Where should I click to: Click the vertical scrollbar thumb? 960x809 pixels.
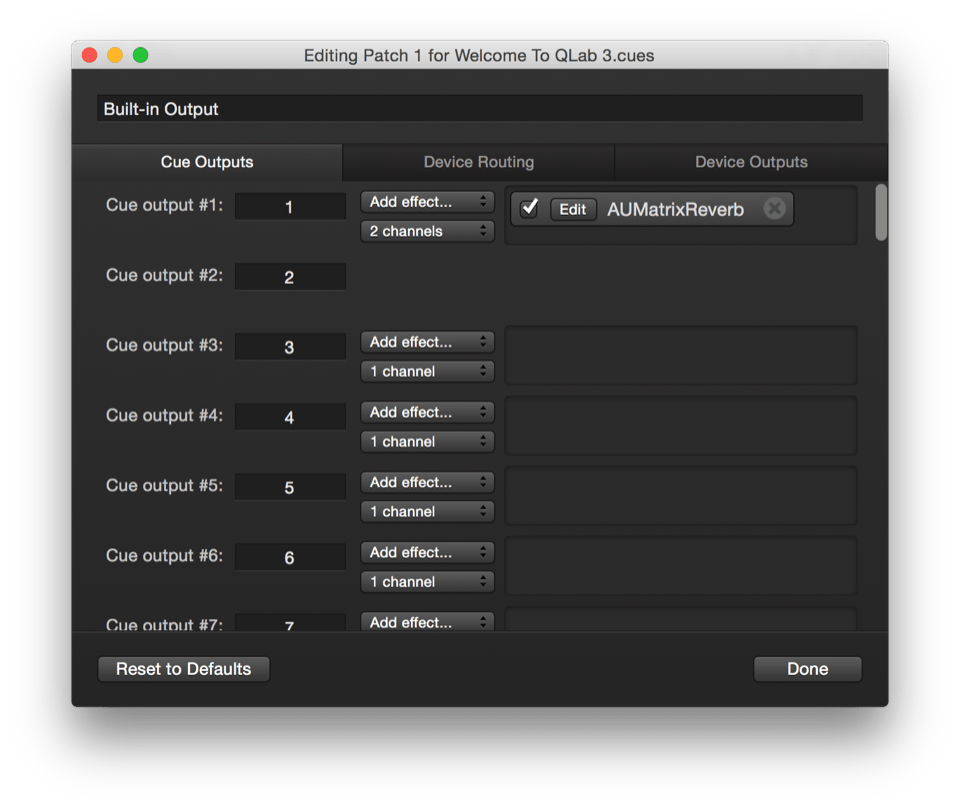pyautogui.click(x=881, y=212)
